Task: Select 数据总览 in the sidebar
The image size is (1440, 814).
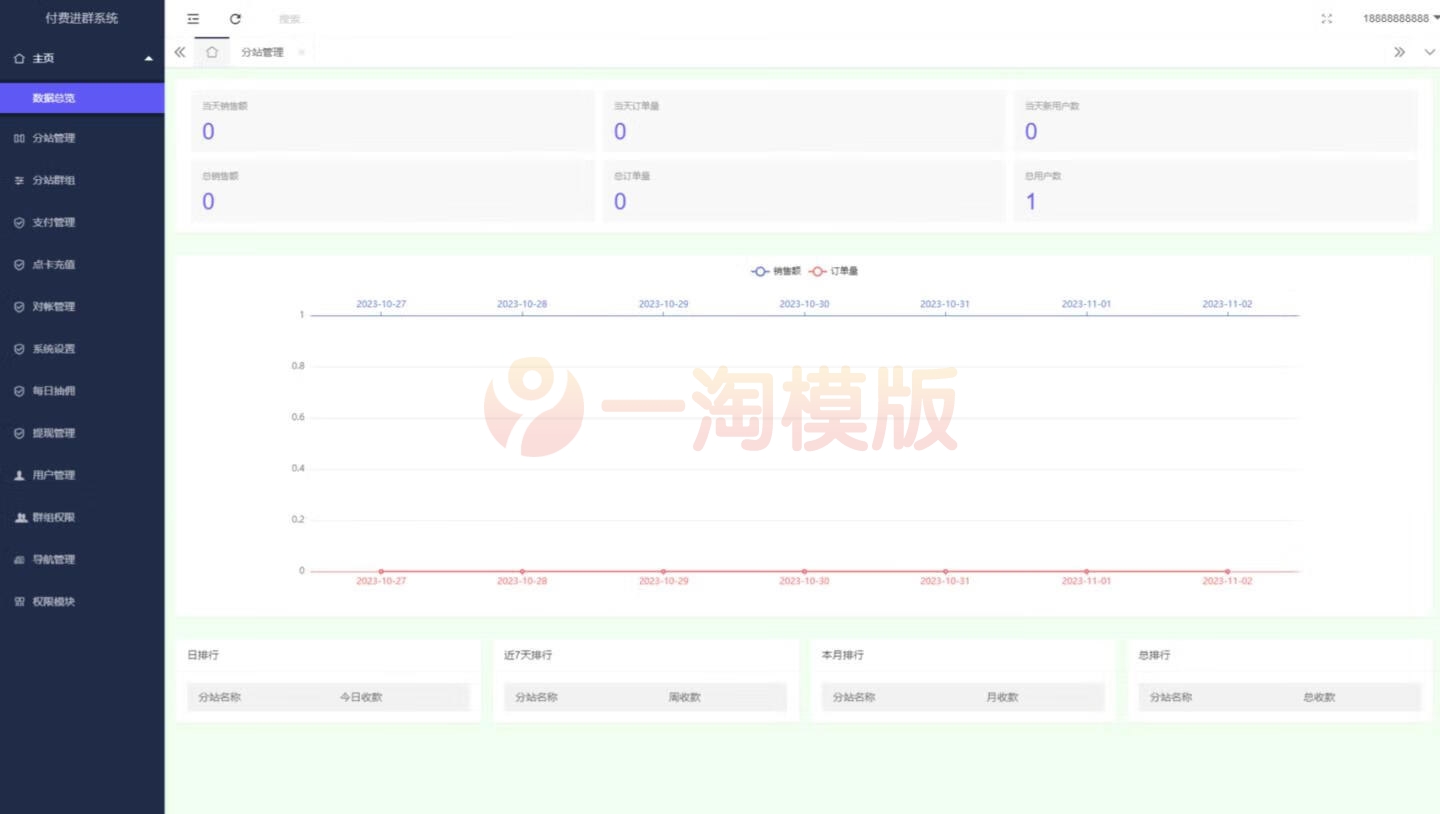Action: coord(82,98)
